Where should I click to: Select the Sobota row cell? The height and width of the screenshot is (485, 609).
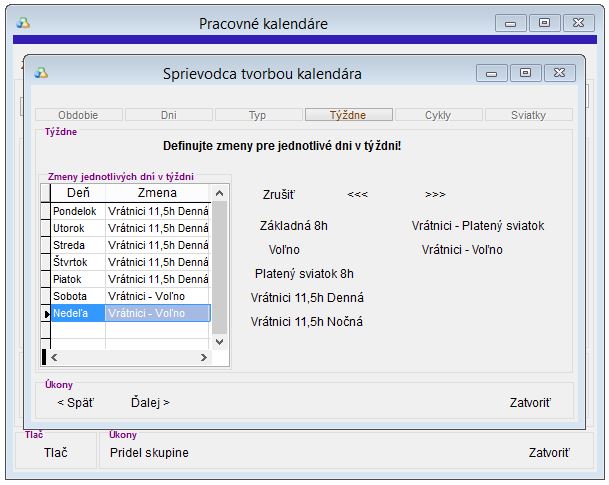(x=78, y=296)
